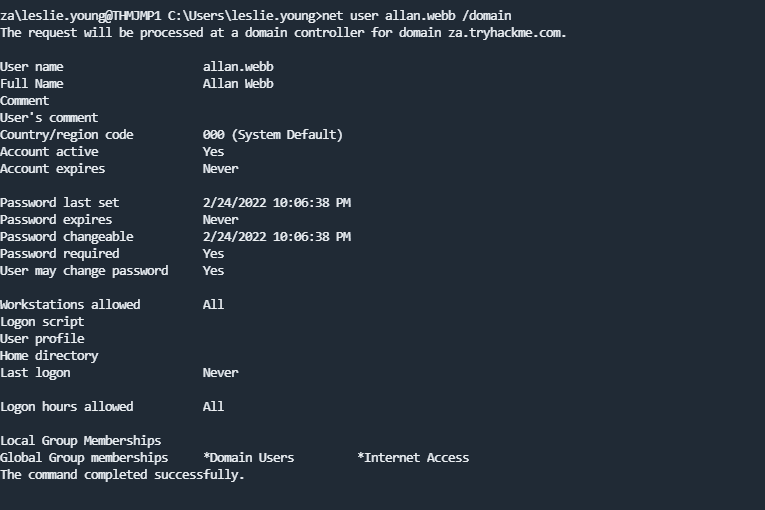Viewport: 765px width, 510px height.
Task: Click the Password last set timestamp
Action: 276,203
